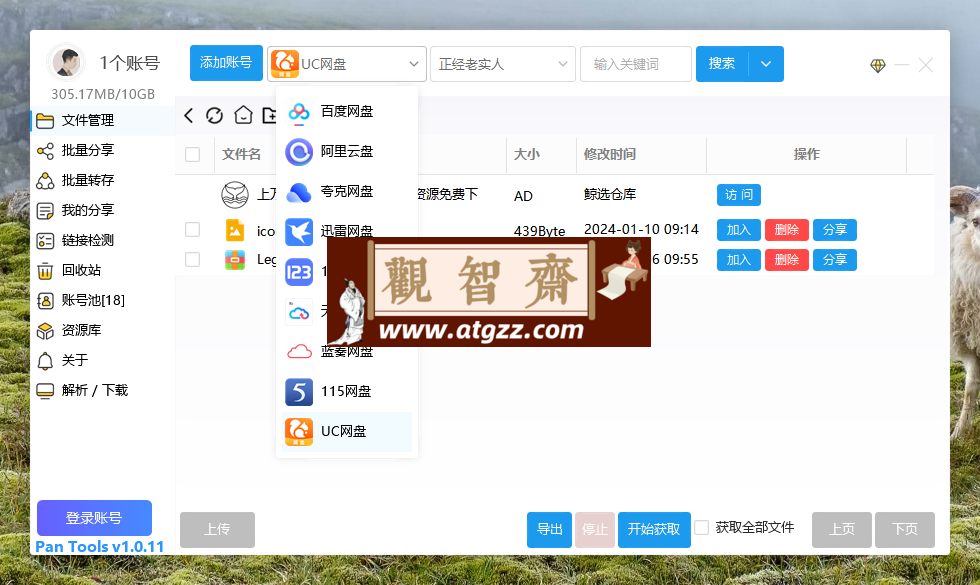Click the 解析 / 下载 monitor icon
980x585 pixels.
pos(45,391)
